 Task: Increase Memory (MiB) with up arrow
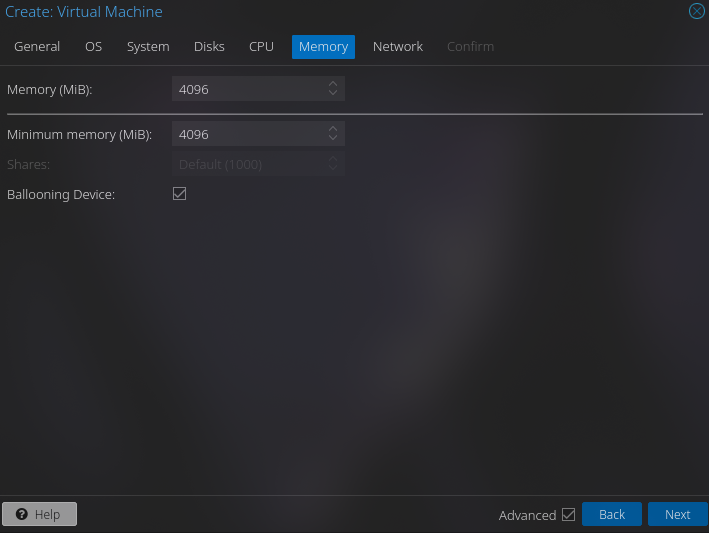click(333, 85)
